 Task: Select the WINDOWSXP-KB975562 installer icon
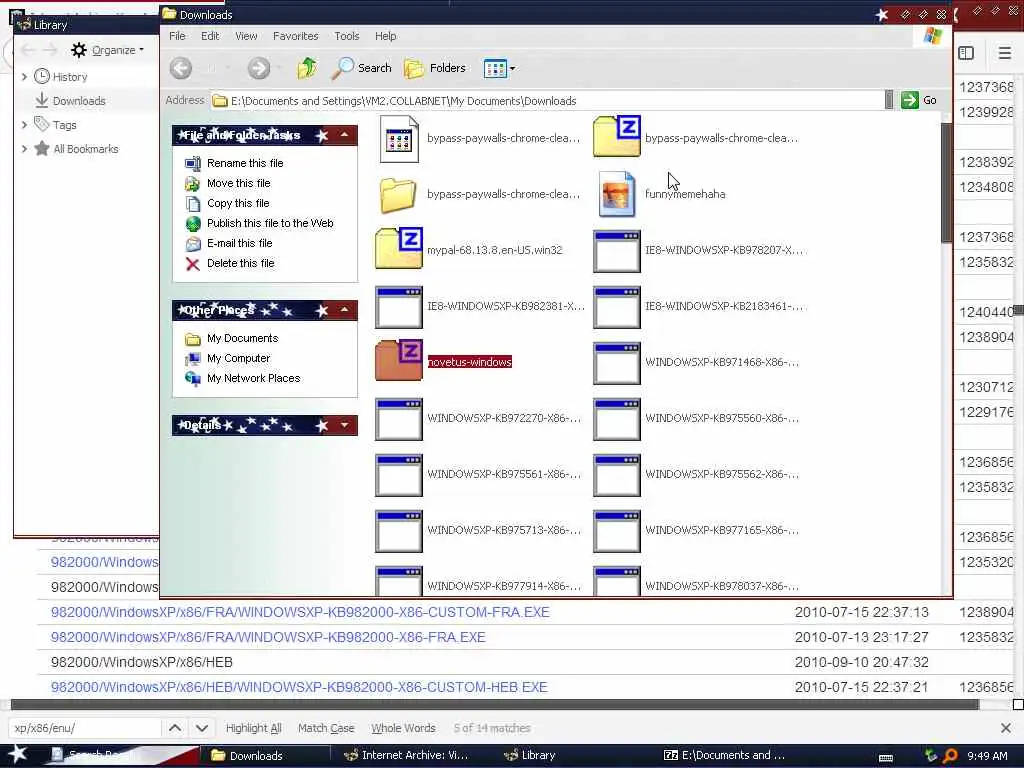pyautogui.click(x=617, y=475)
